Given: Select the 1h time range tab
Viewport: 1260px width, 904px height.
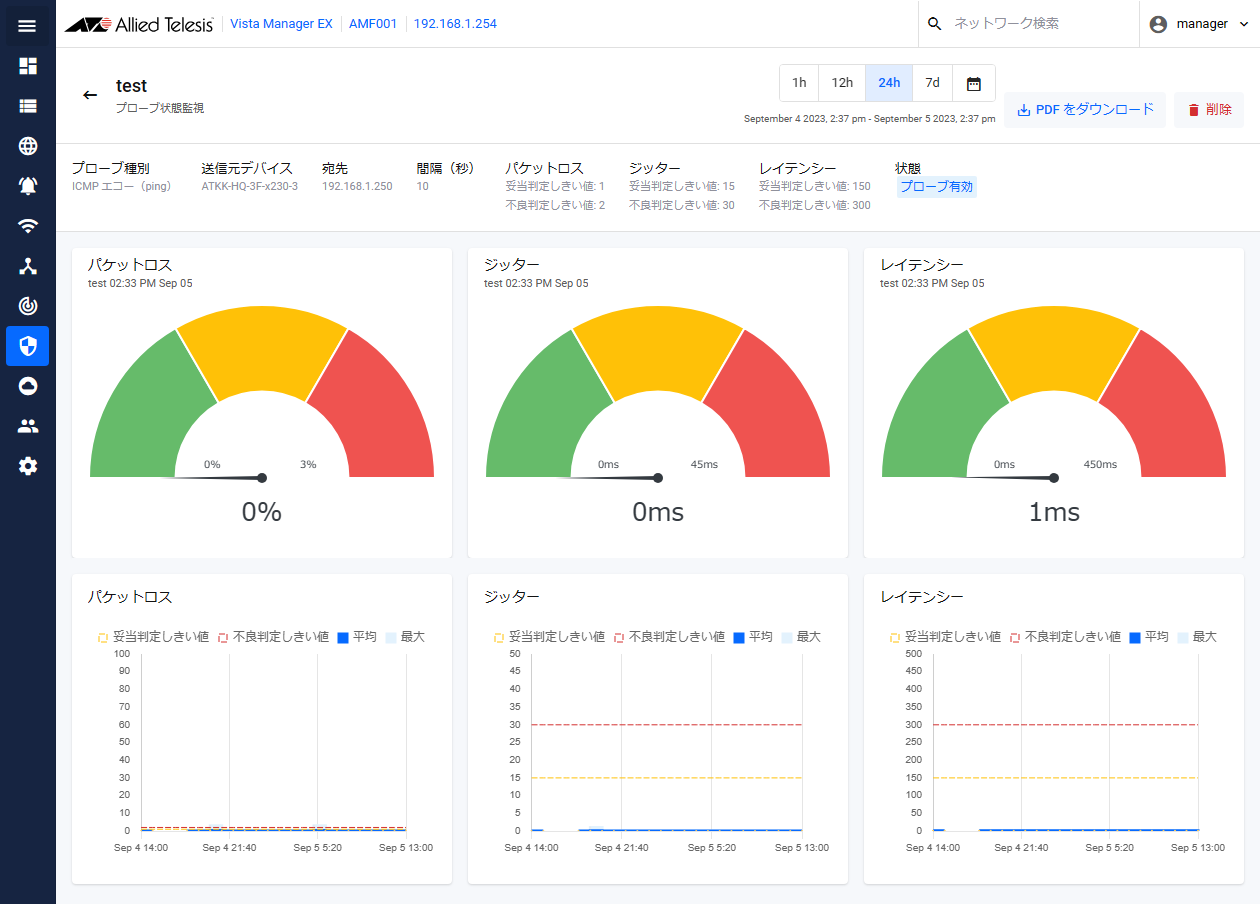Looking at the screenshot, I should [x=799, y=83].
